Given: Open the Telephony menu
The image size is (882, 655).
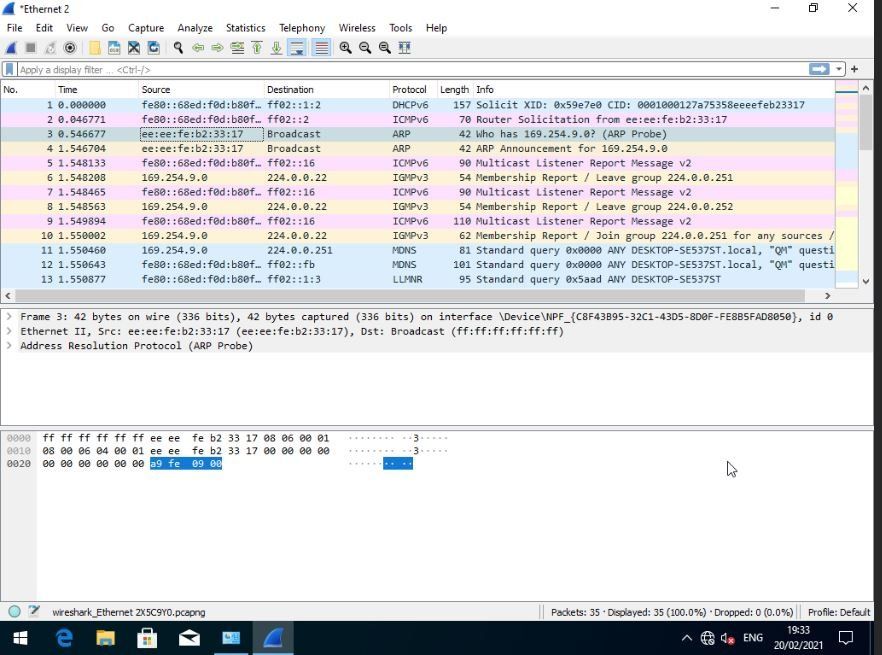Looking at the screenshot, I should point(302,28).
